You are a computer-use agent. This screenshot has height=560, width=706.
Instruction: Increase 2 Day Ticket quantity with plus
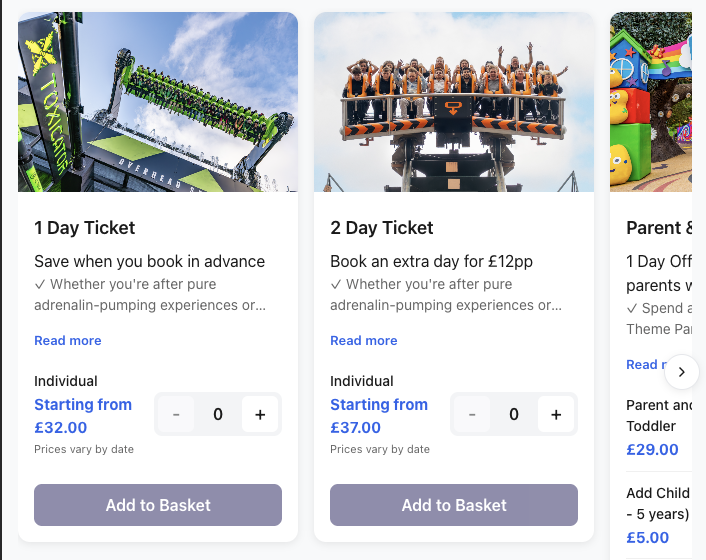(556, 414)
